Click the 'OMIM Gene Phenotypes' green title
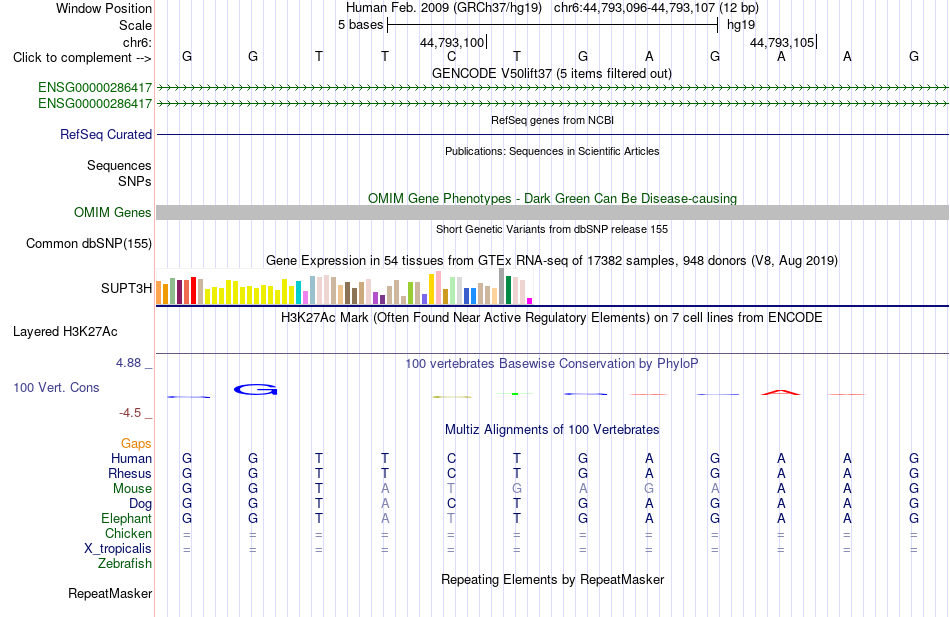This screenshot has height=617, width=950. (x=552, y=198)
